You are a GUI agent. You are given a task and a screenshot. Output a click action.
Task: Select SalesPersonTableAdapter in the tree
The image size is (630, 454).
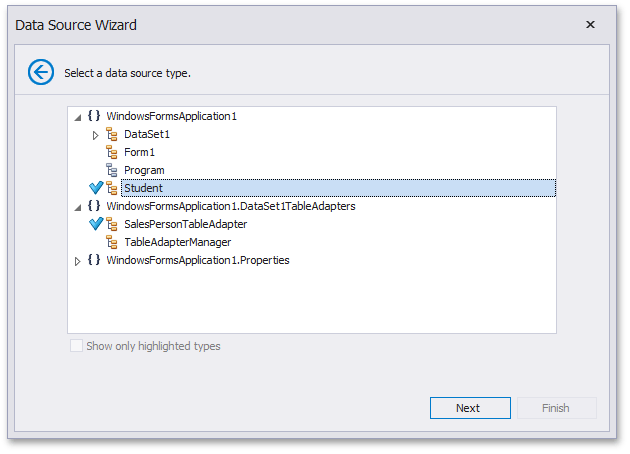[185, 224]
